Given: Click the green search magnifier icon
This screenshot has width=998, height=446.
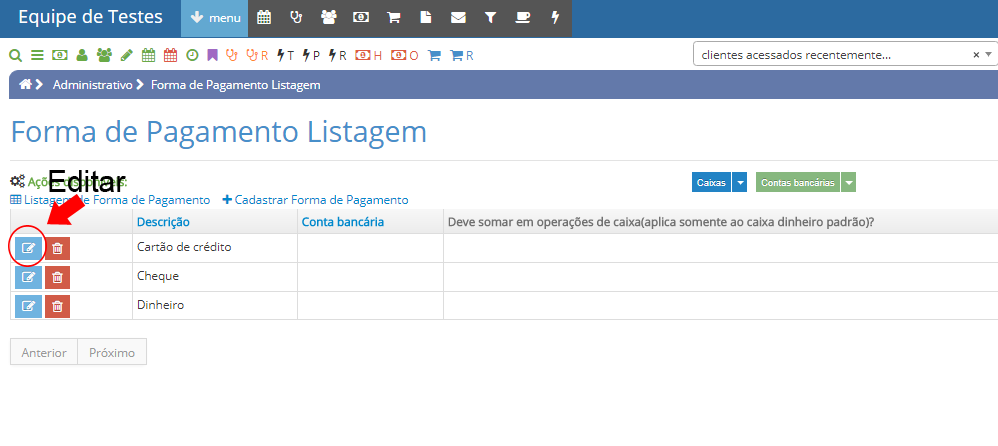Looking at the screenshot, I should (x=15, y=55).
